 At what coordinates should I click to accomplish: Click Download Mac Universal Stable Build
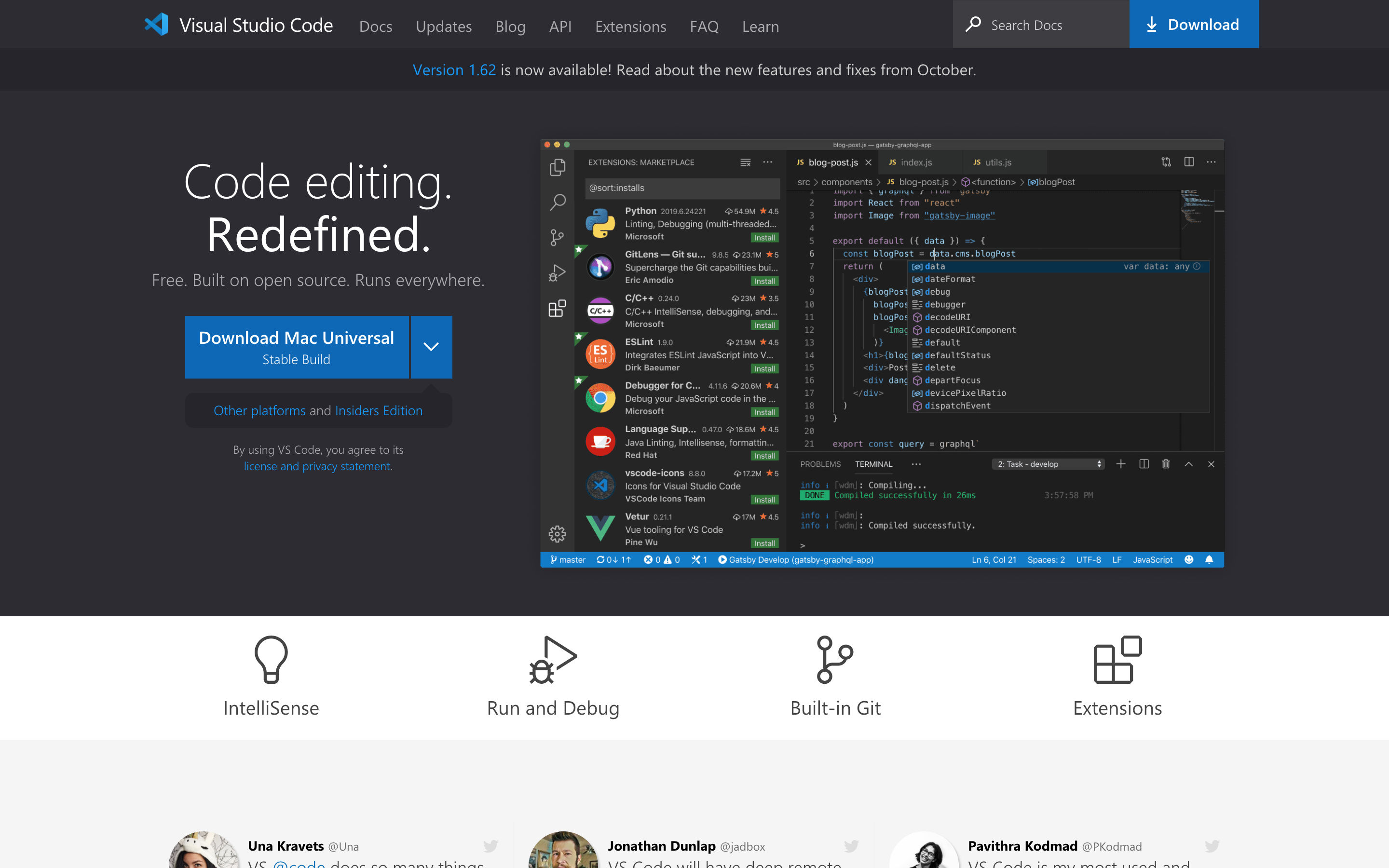click(297, 347)
